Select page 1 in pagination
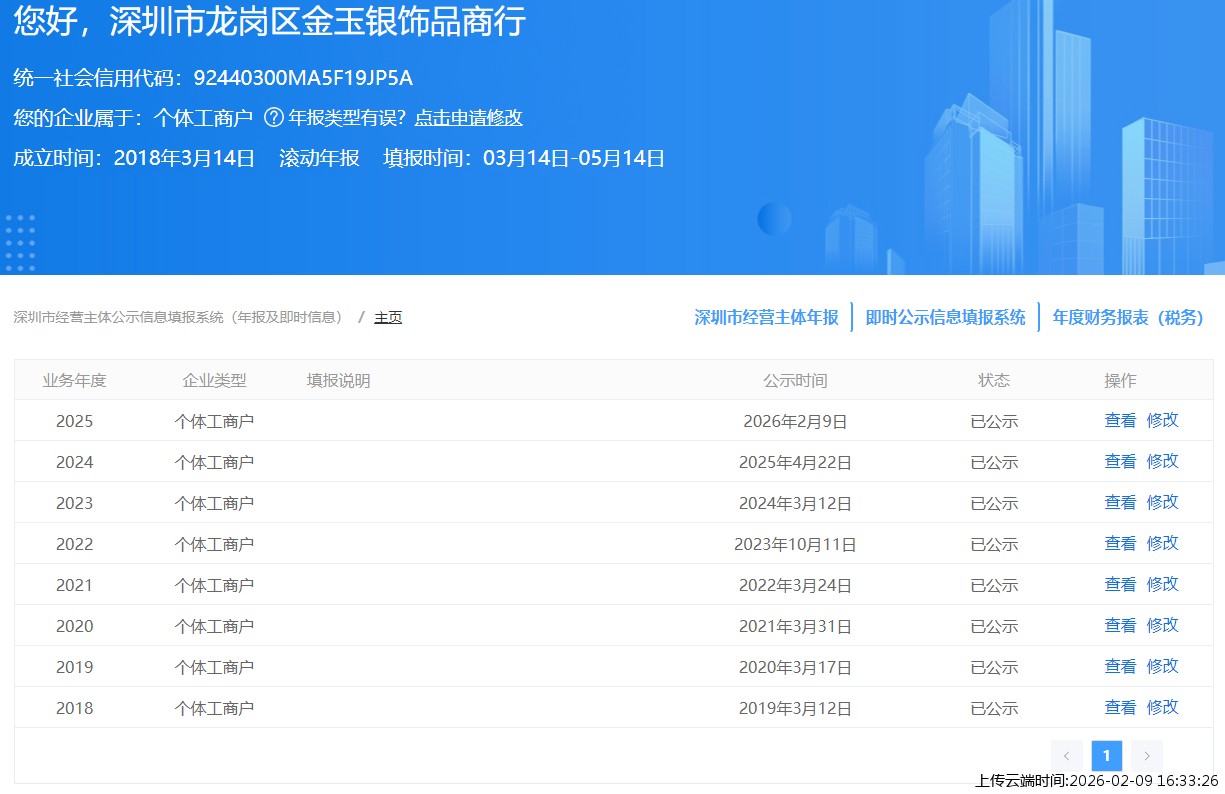The image size is (1225, 794). (x=1106, y=756)
